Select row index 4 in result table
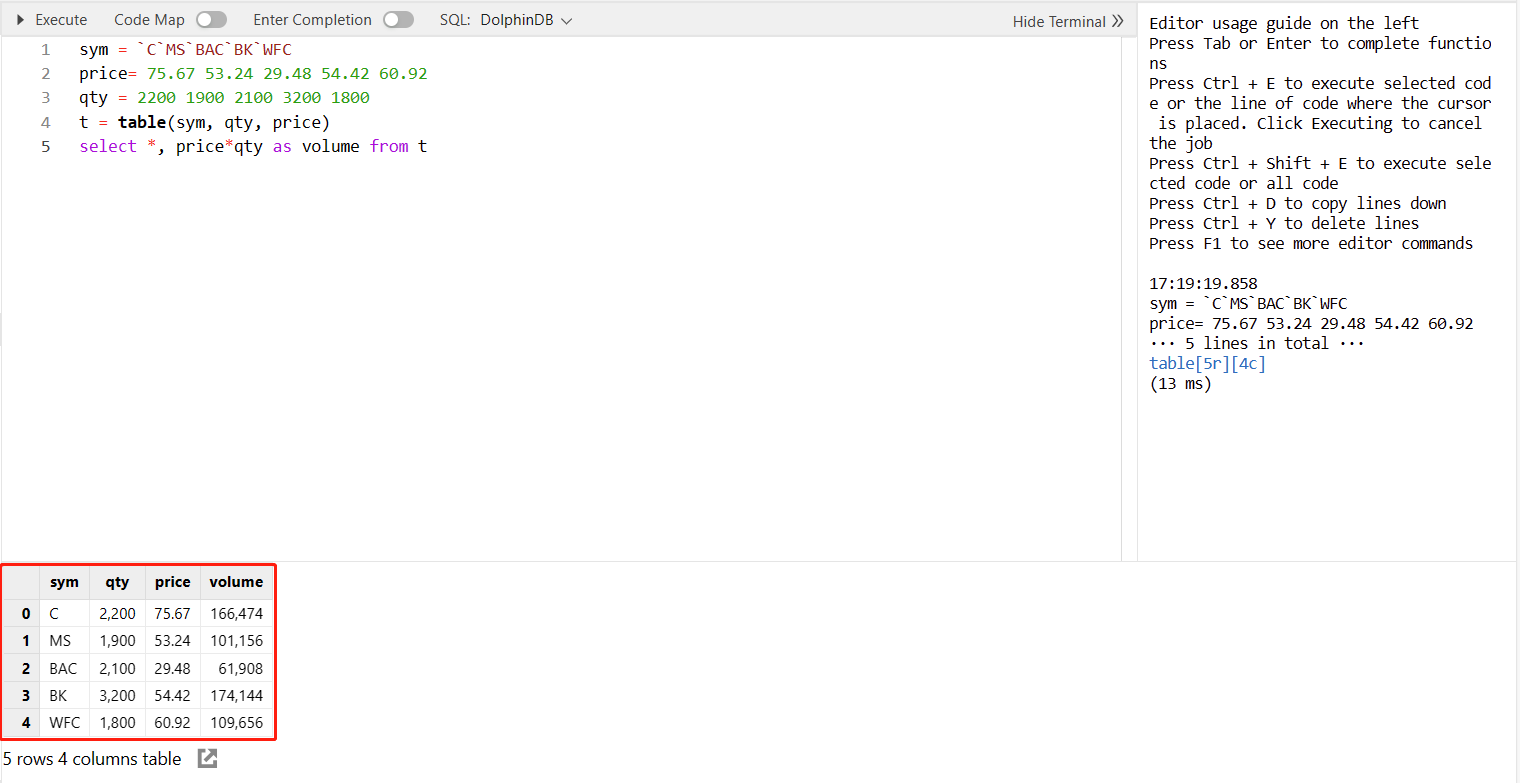The height and width of the screenshot is (783, 1520). [x=26, y=723]
